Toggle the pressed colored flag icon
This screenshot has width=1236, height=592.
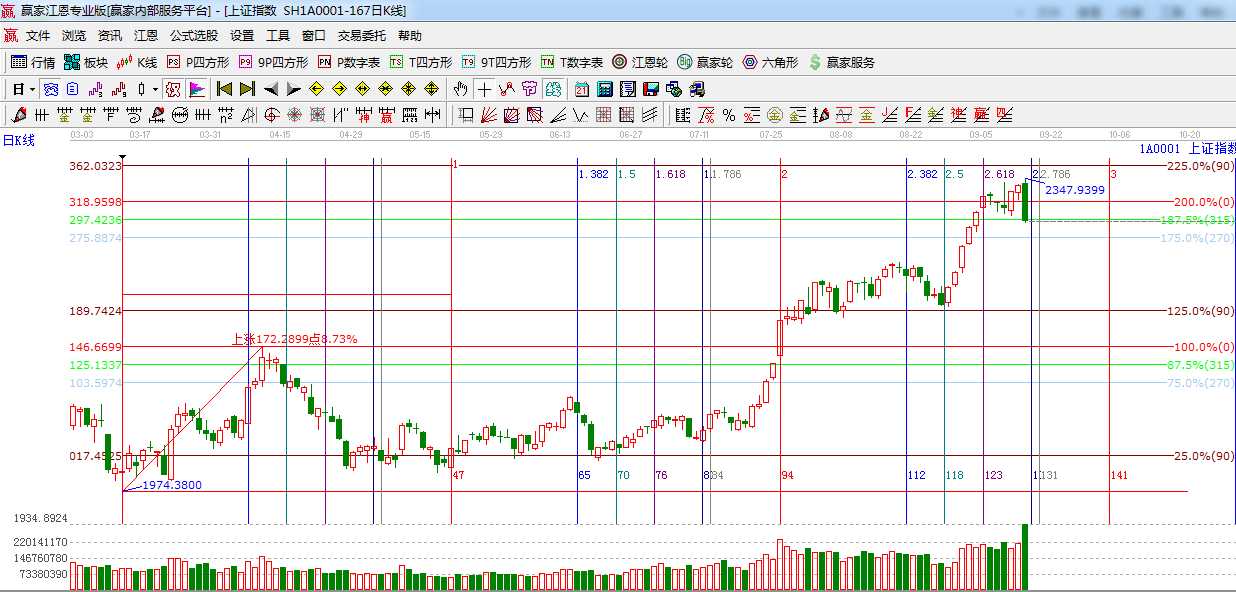pos(197,89)
